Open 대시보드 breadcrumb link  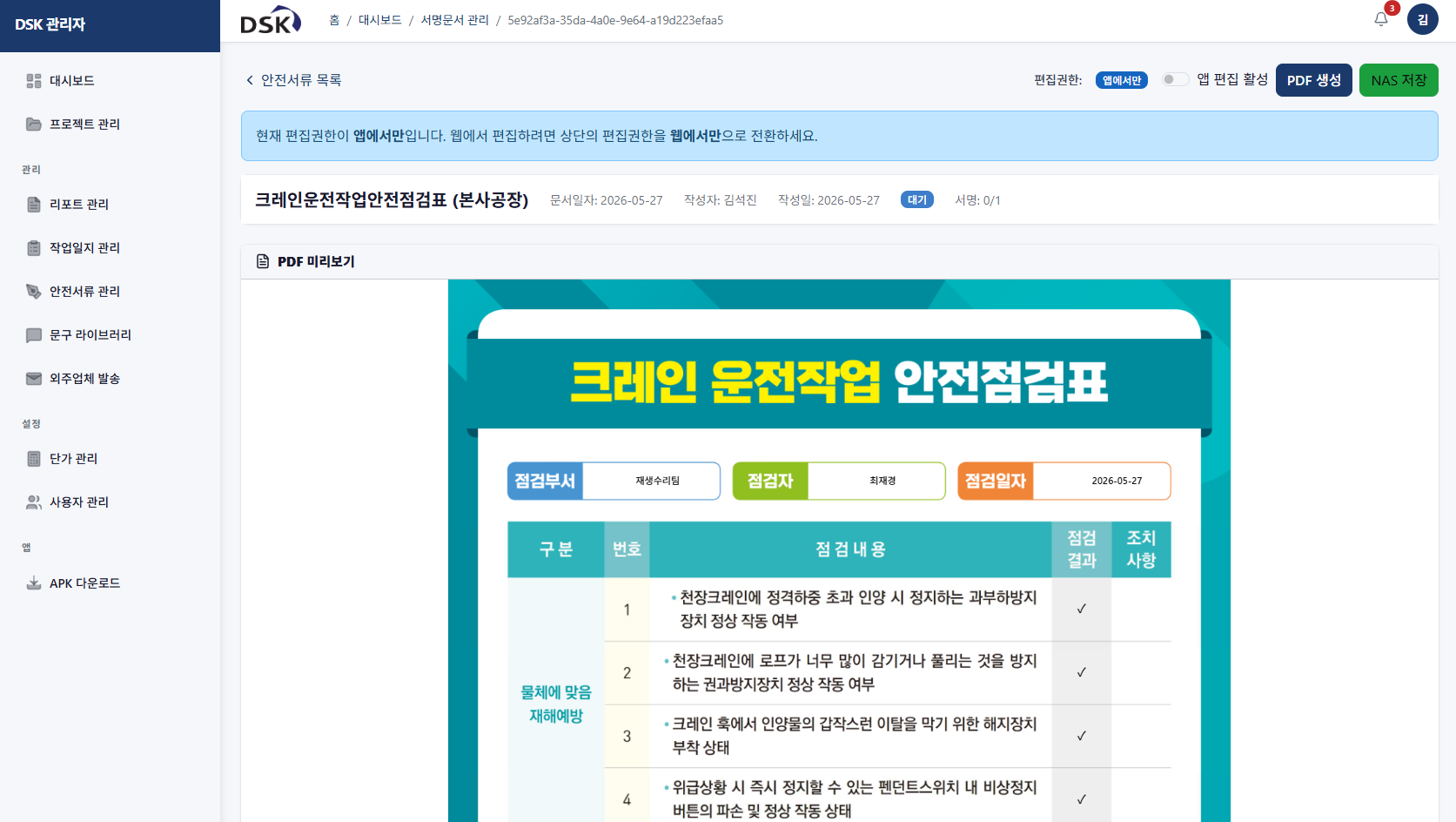(380, 20)
